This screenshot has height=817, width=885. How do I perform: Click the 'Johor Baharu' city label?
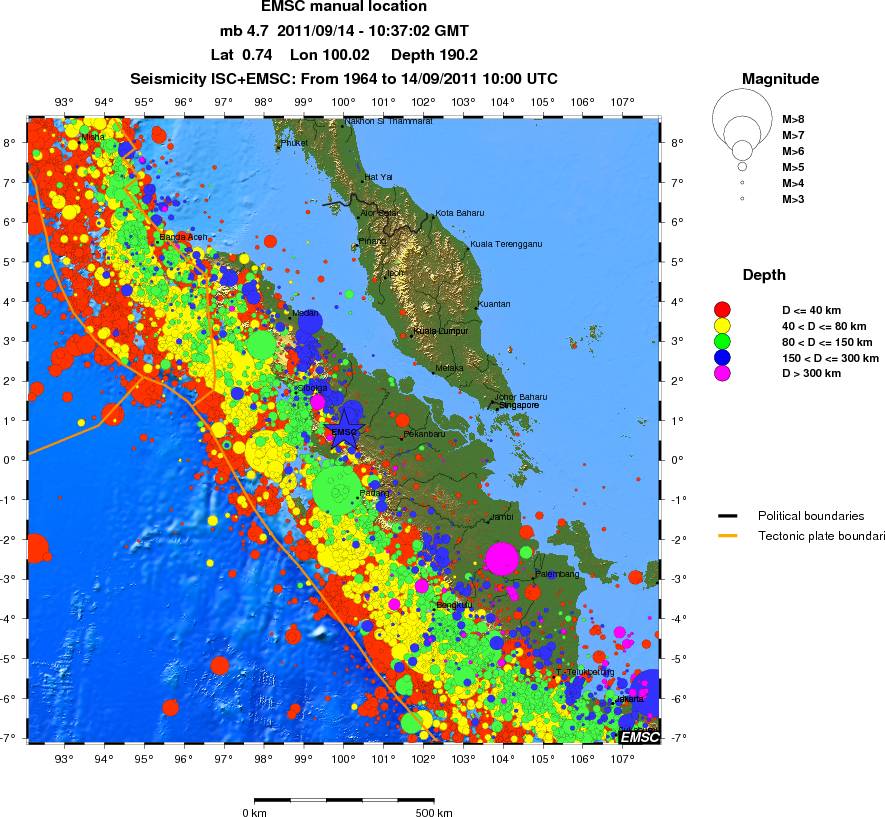tap(521, 397)
